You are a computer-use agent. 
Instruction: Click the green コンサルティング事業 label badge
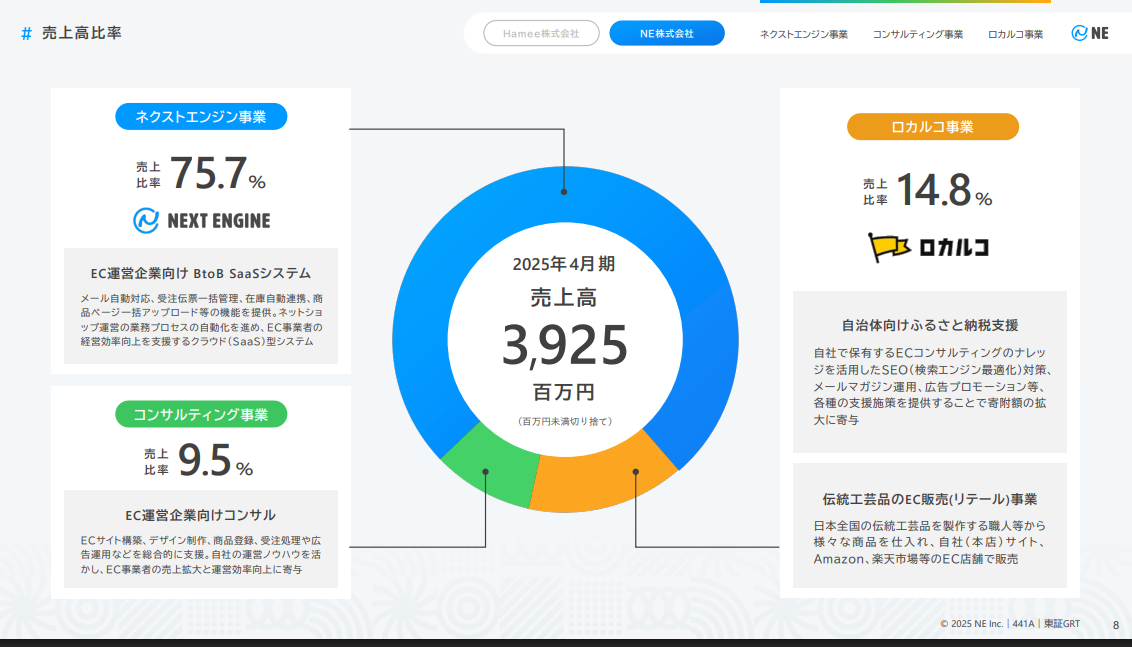[x=201, y=414]
